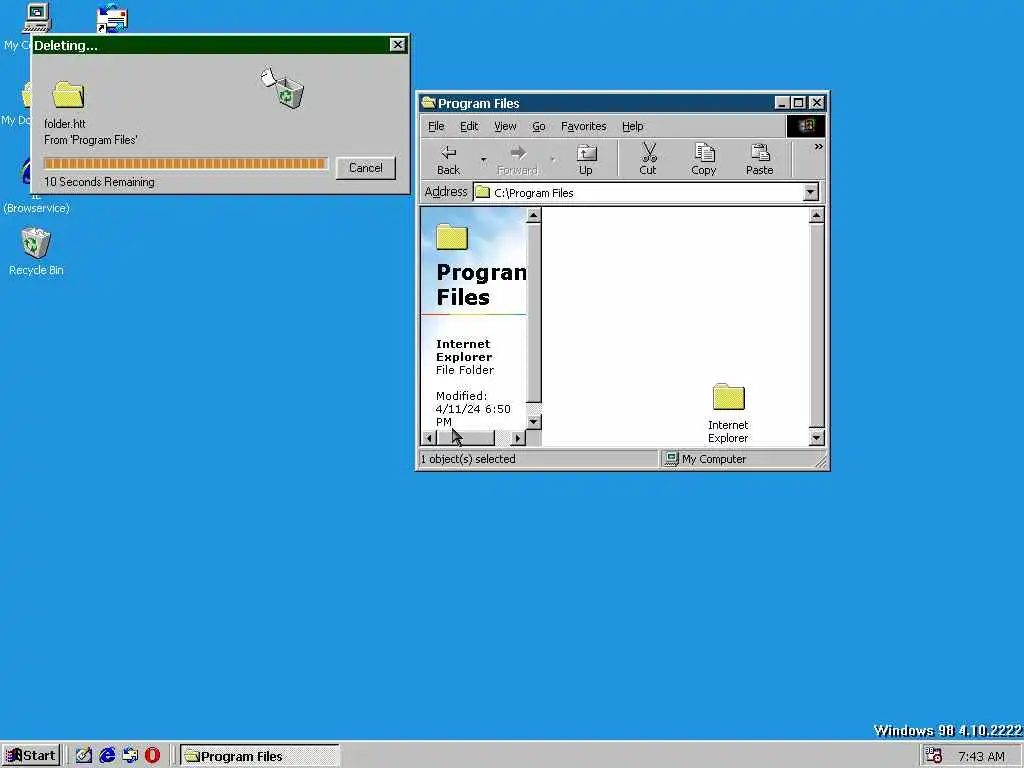Click the info pane vertical scrollbar thumb
Screen dimensions: 1024x768
point(534,313)
